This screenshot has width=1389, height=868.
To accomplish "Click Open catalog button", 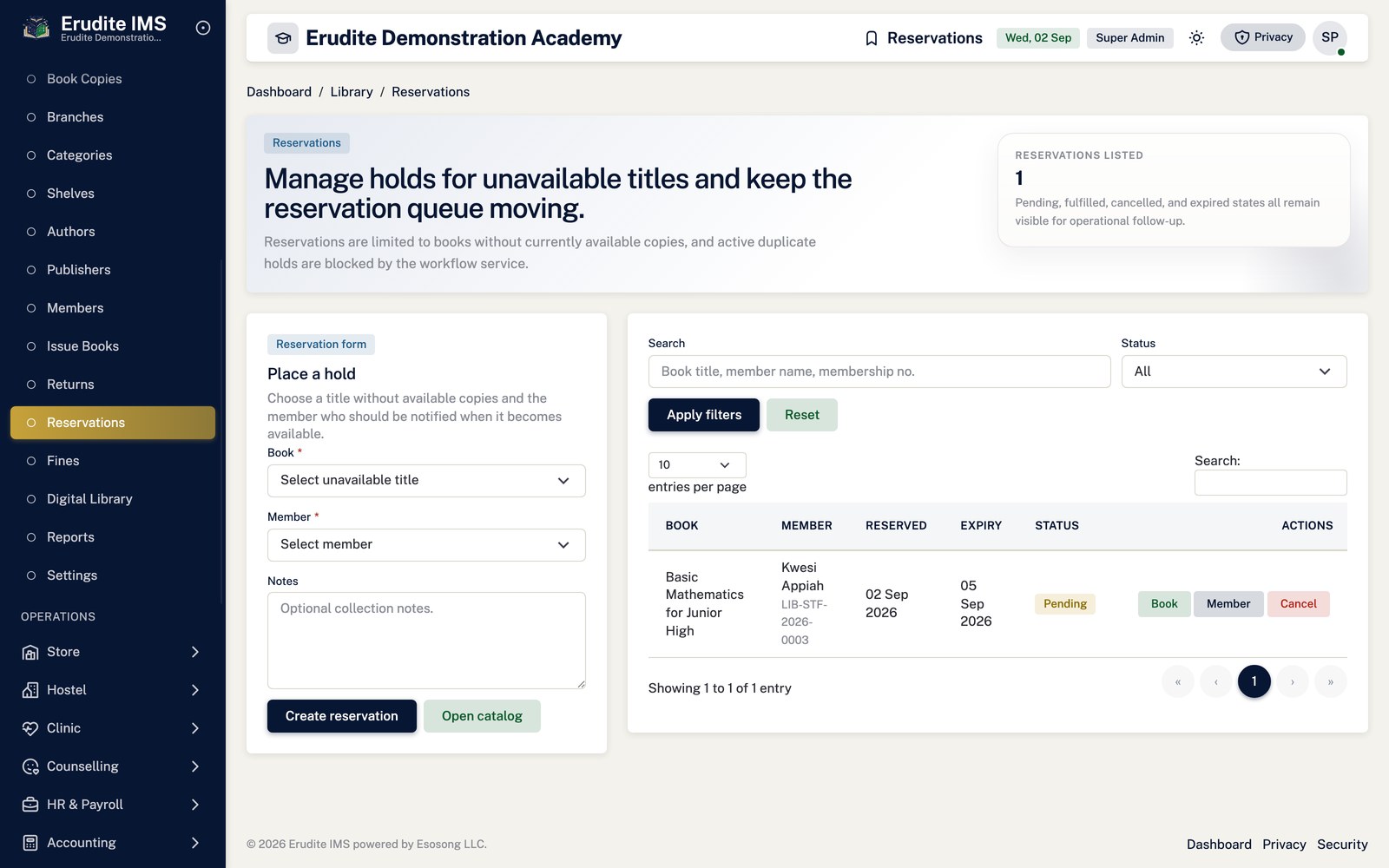I will pyautogui.click(x=482, y=716).
